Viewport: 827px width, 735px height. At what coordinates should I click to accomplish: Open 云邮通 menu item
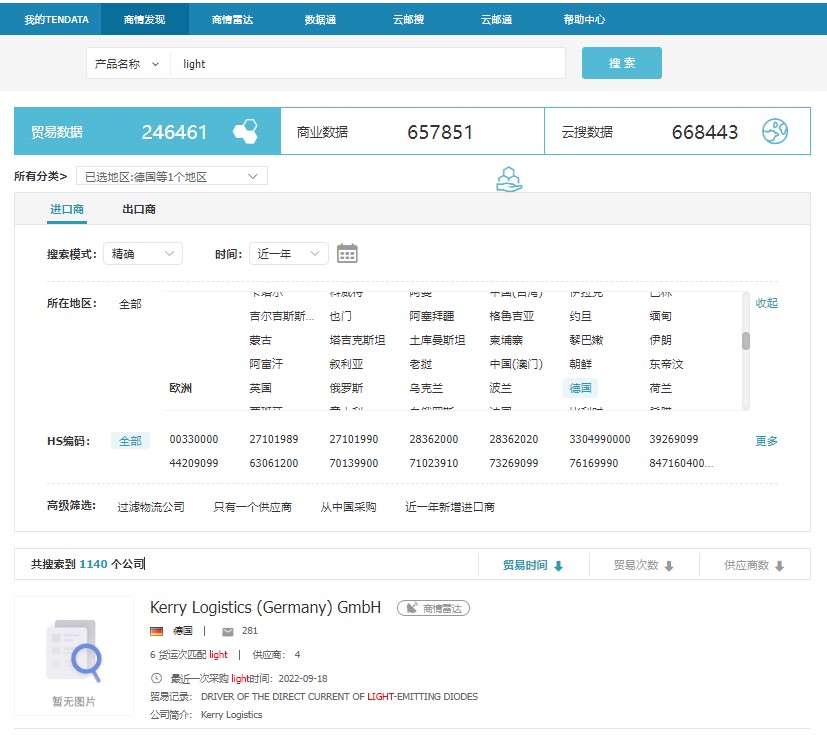tap(496, 20)
